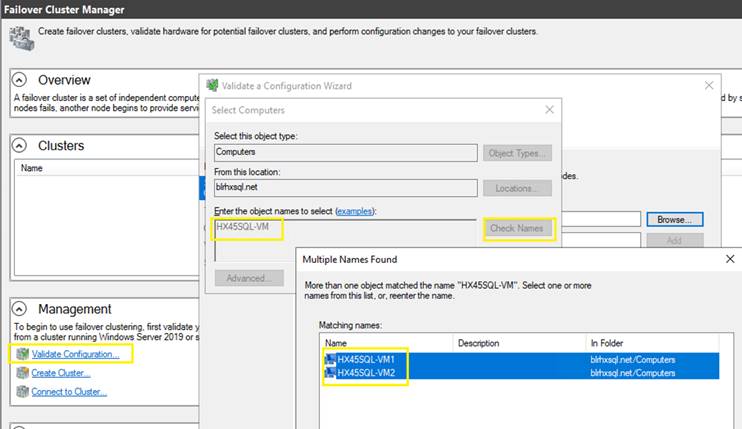Collapse the Management section
Viewport: 742px width, 429px height.
tap(19, 309)
